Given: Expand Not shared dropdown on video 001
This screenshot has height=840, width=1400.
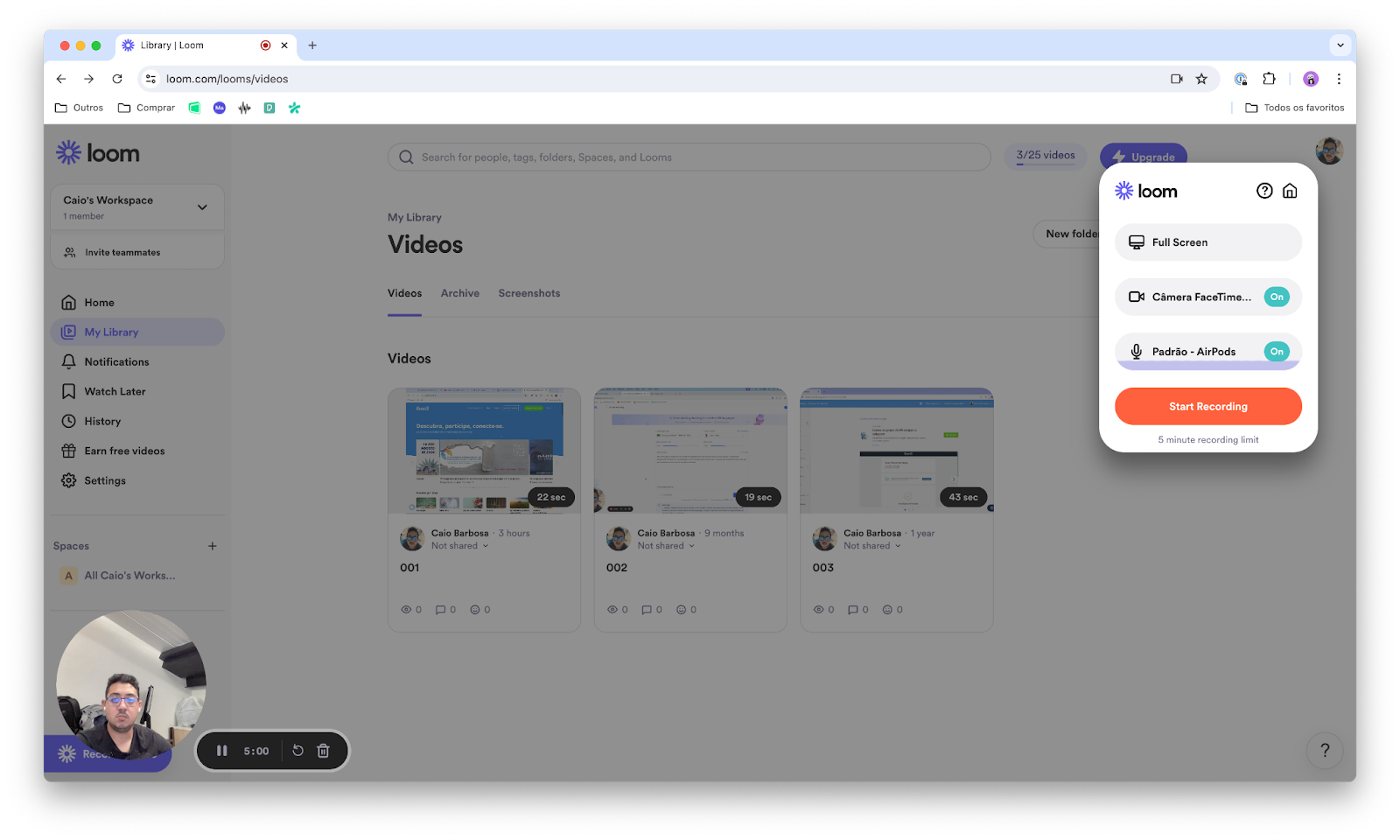Looking at the screenshot, I should (x=459, y=546).
